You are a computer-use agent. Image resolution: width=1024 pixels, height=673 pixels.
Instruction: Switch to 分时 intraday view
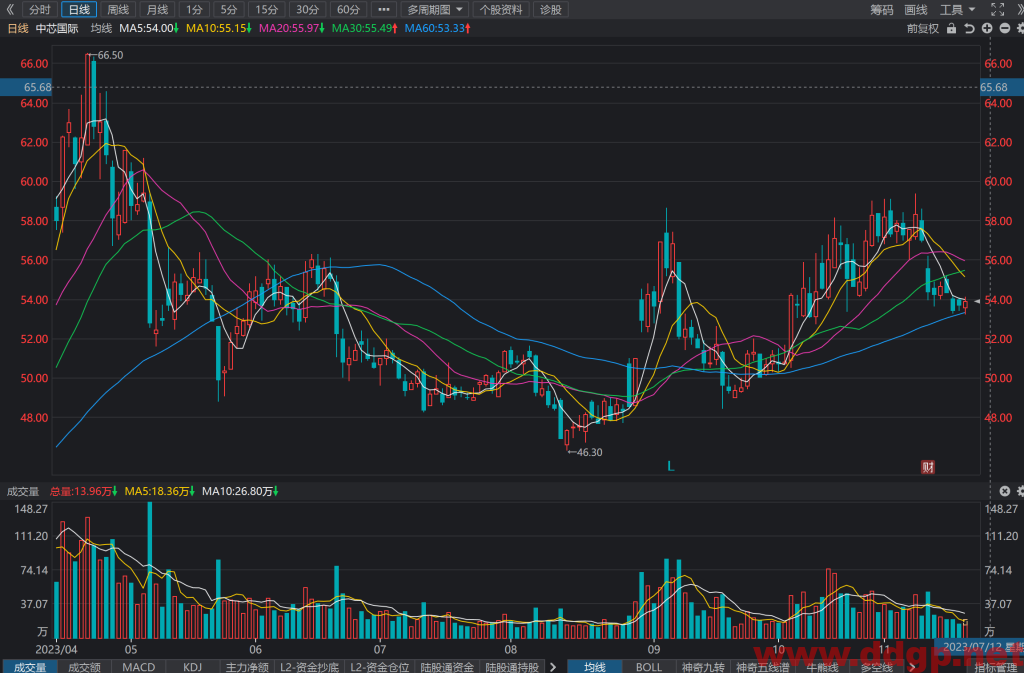pyautogui.click(x=39, y=10)
